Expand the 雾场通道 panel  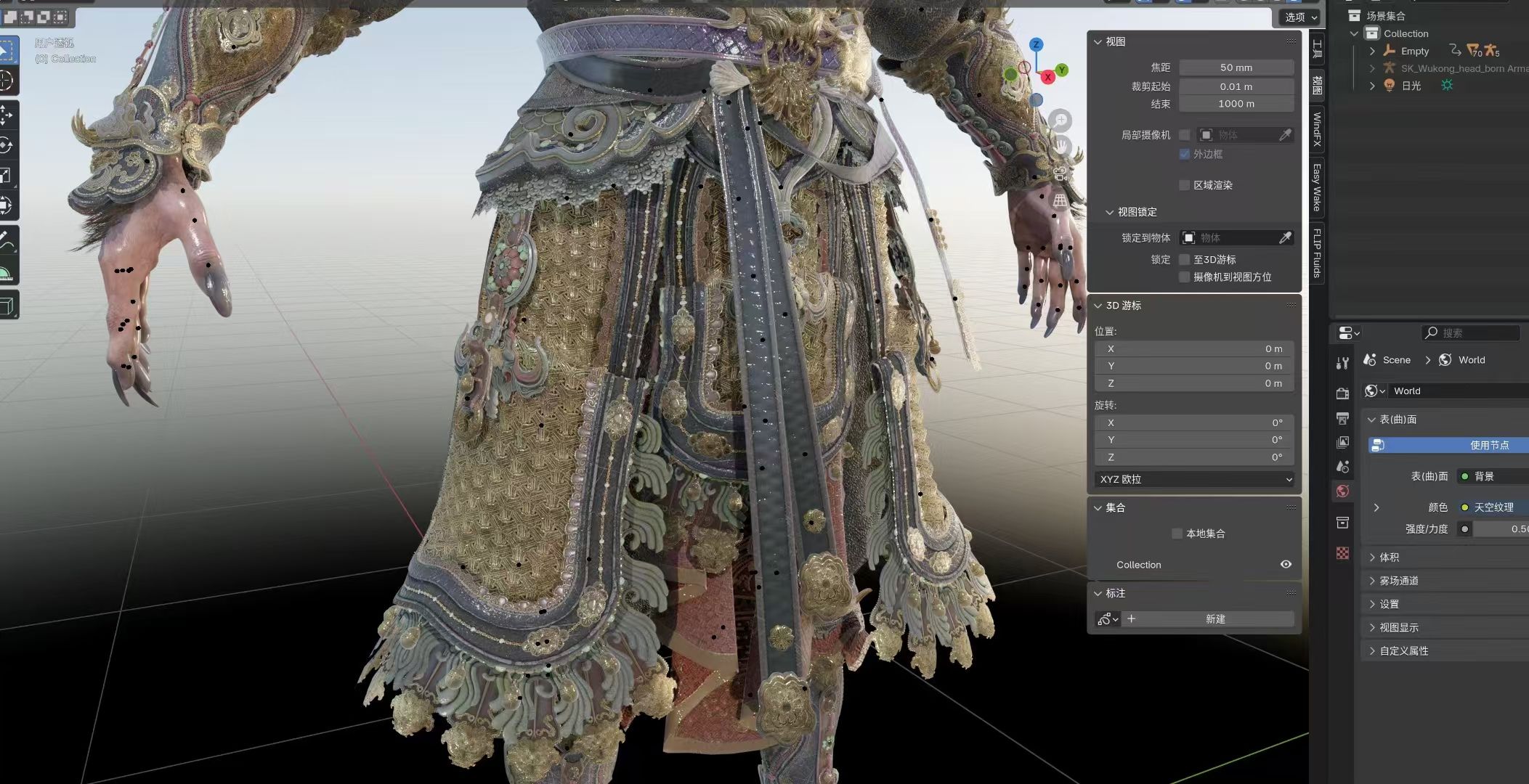(1372, 581)
